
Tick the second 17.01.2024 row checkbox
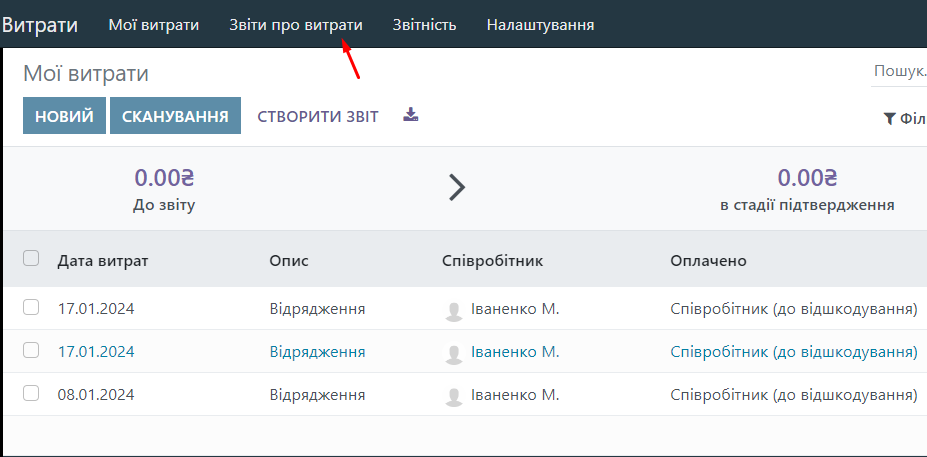(31, 351)
